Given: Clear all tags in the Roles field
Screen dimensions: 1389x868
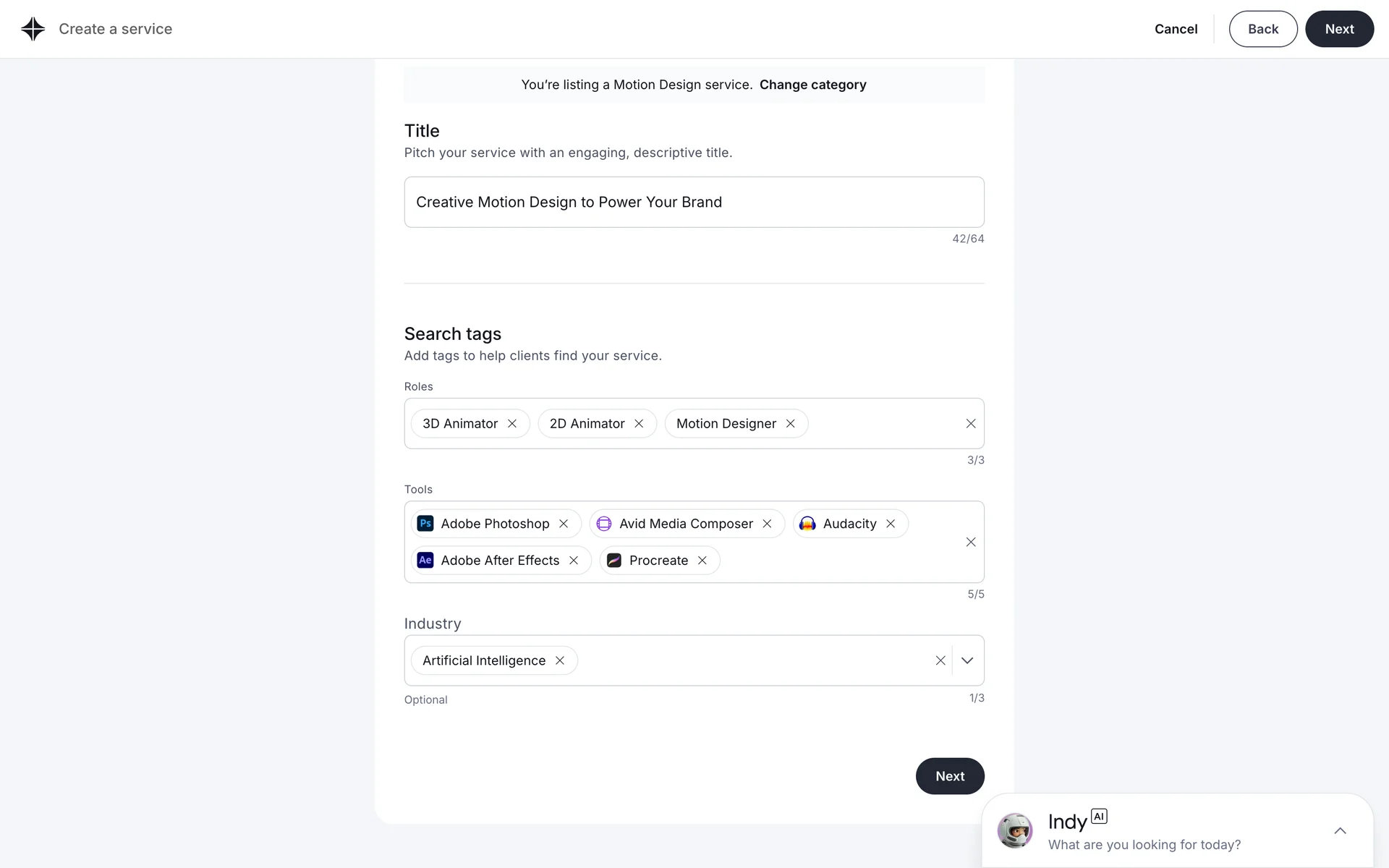Looking at the screenshot, I should 971,424.
